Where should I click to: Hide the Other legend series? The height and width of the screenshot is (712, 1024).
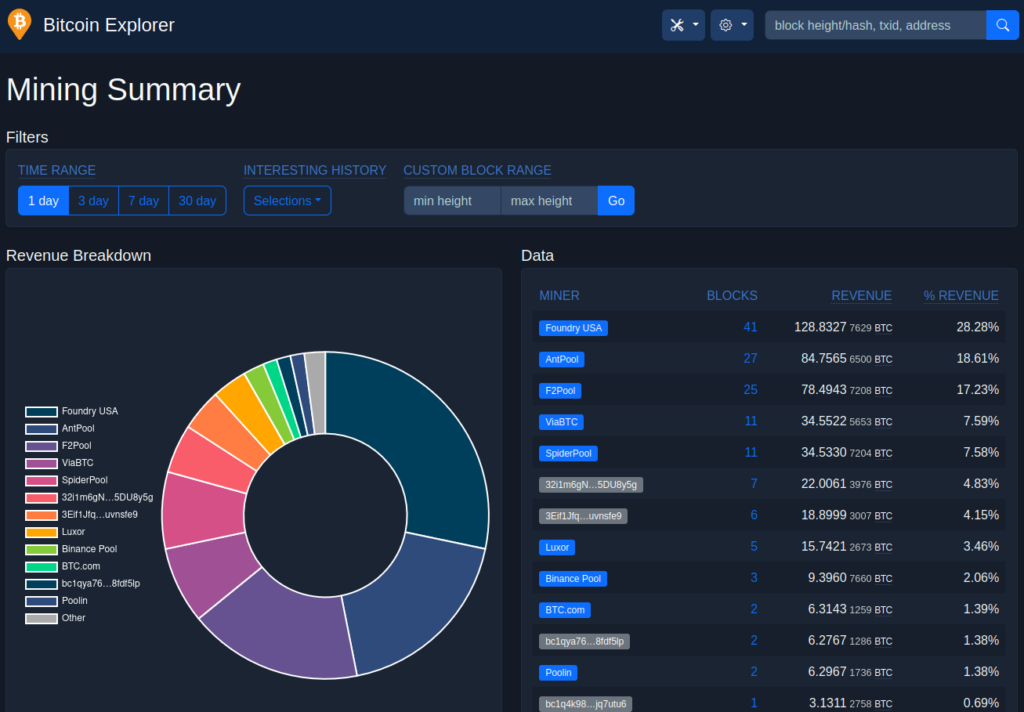56,618
